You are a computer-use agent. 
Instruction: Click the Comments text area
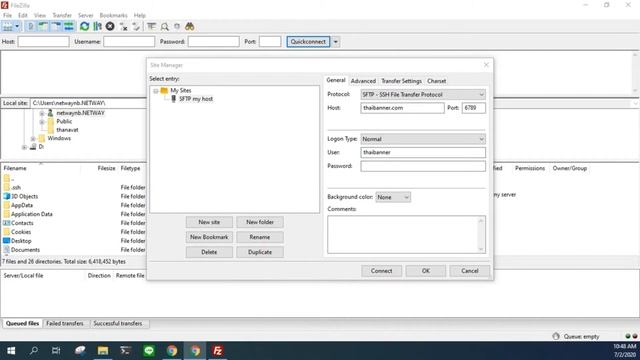tap(406, 234)
